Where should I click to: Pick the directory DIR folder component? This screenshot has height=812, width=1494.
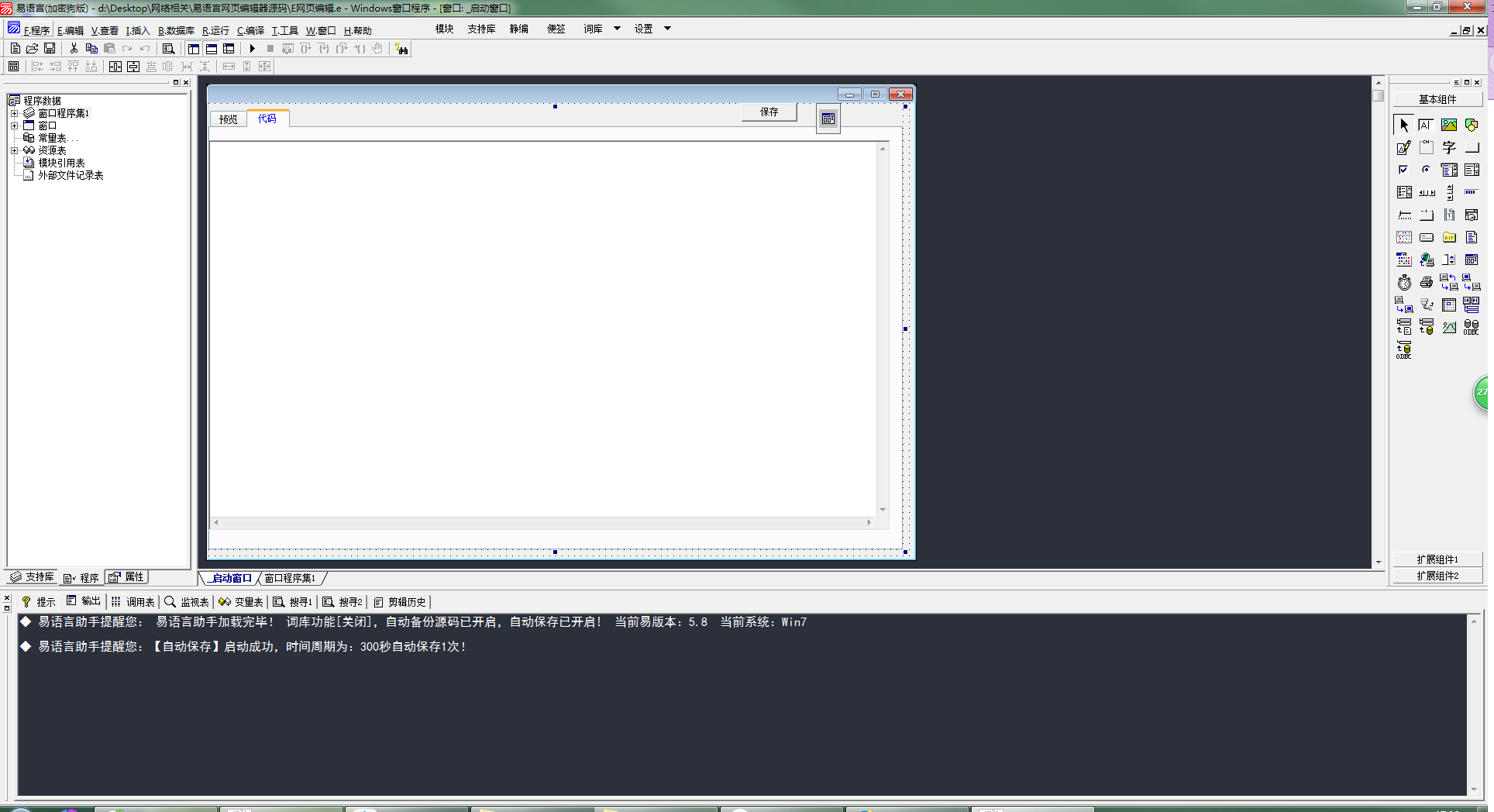tap(1449, 237)
